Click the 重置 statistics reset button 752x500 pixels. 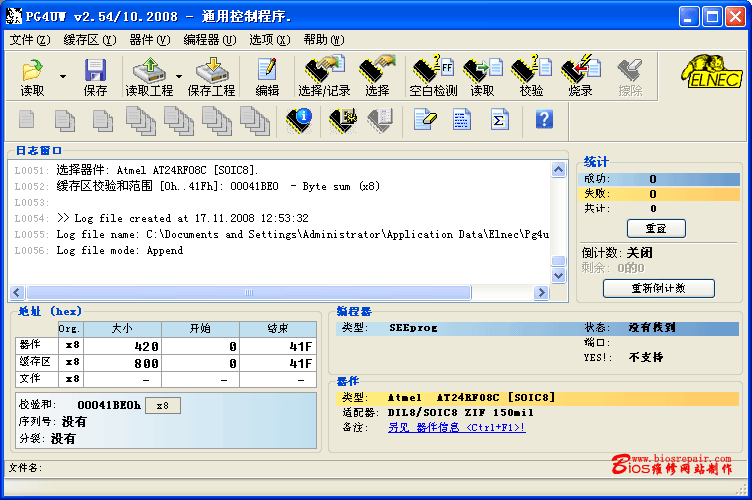pos(656,228)
